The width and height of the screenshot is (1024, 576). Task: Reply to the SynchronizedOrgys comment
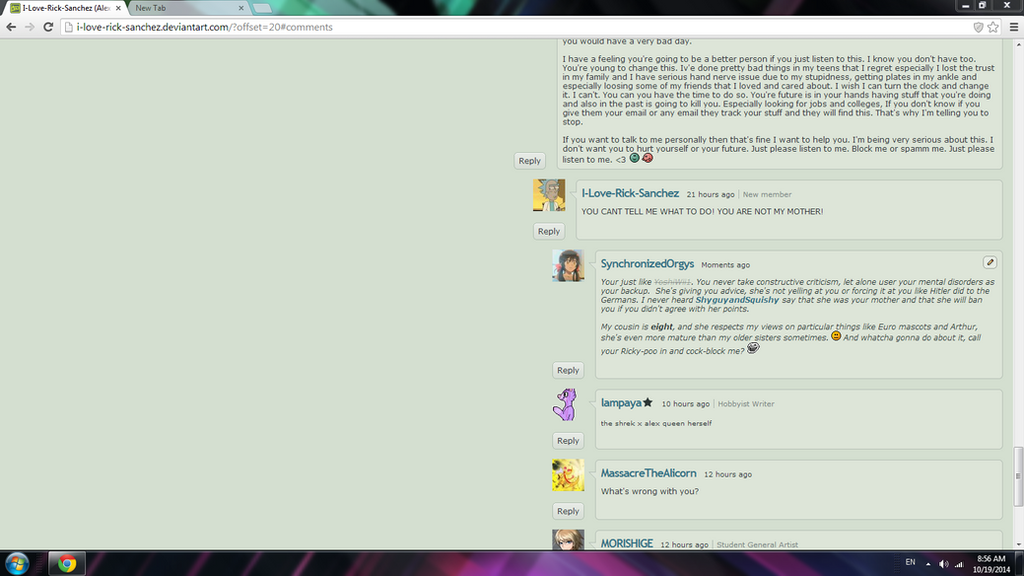click(568, 370)
